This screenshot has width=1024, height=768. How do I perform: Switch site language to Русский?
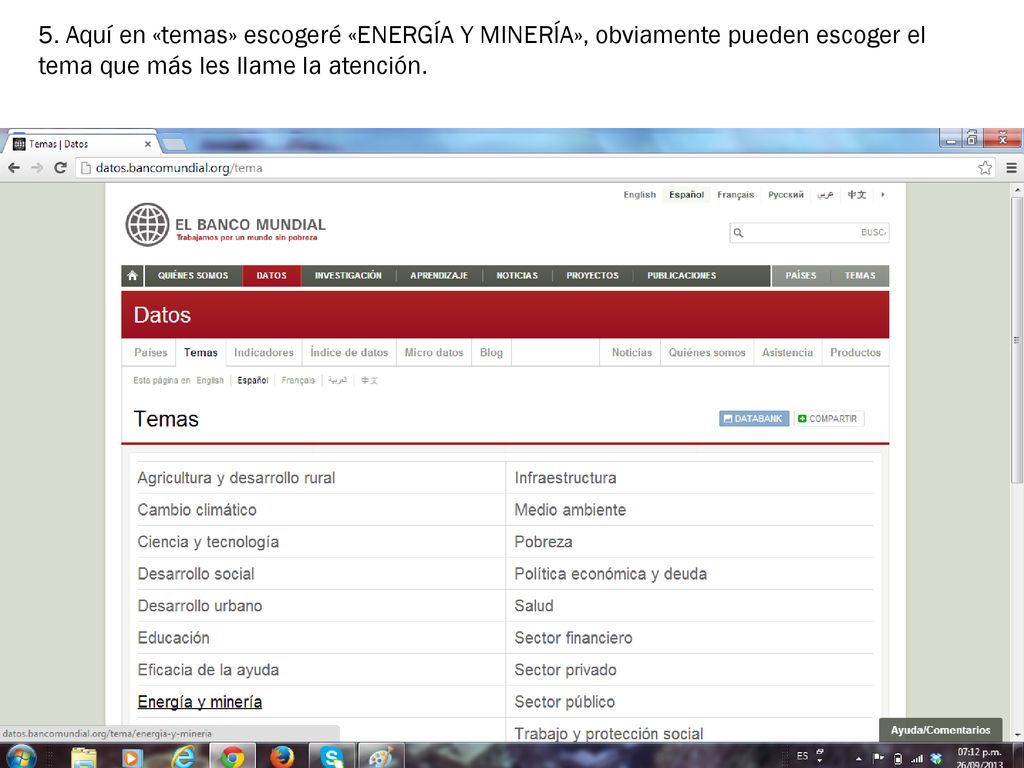click(786, 195)
